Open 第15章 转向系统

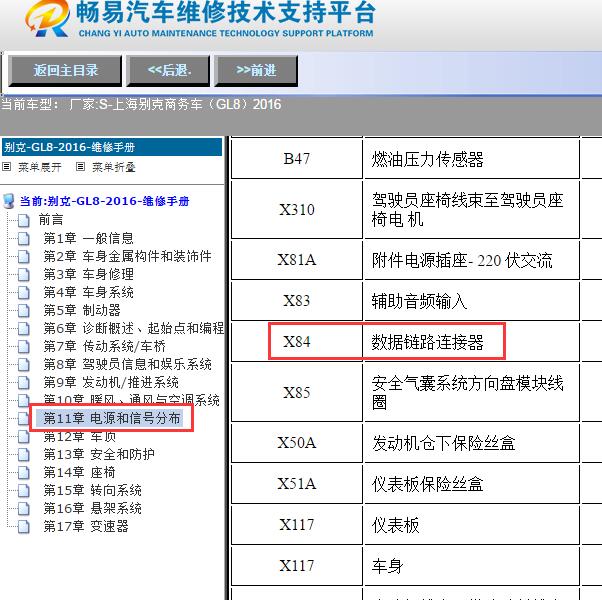[93, 491]
